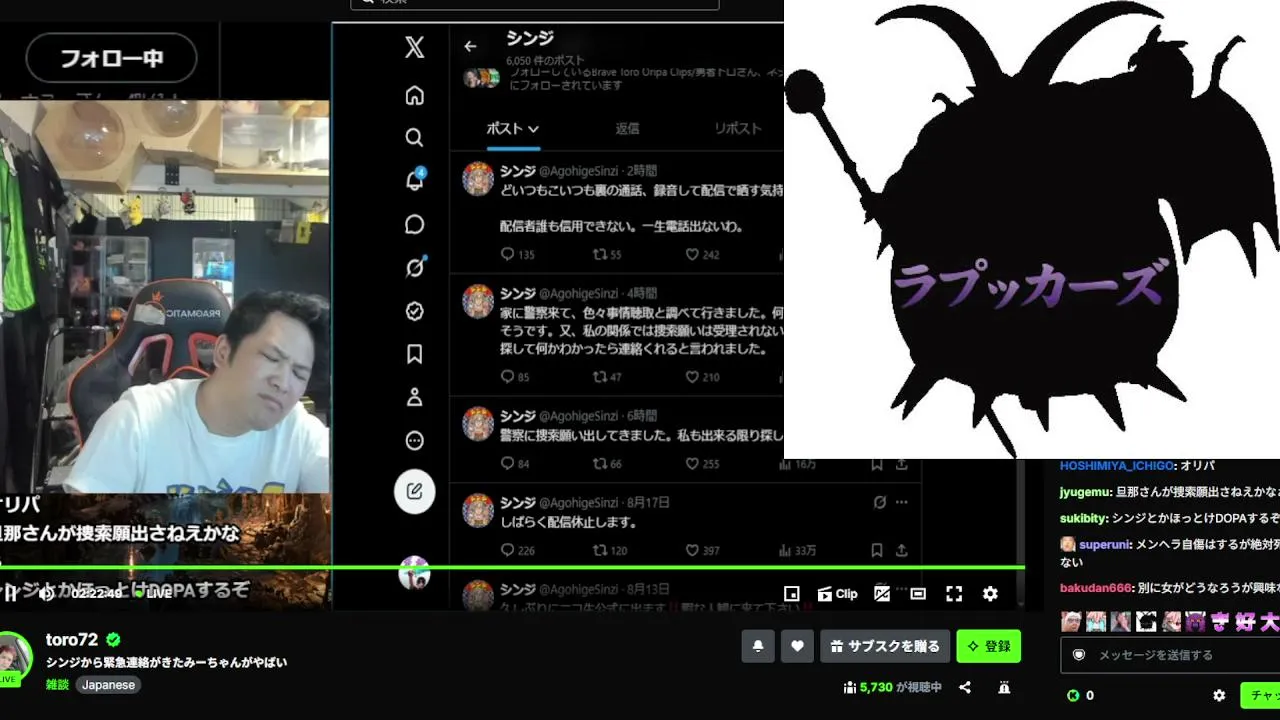Image resolution: width=1280 pixels, height=720 pixels.
Task: Jump to LIVE in the player
Action: (154, 593)
